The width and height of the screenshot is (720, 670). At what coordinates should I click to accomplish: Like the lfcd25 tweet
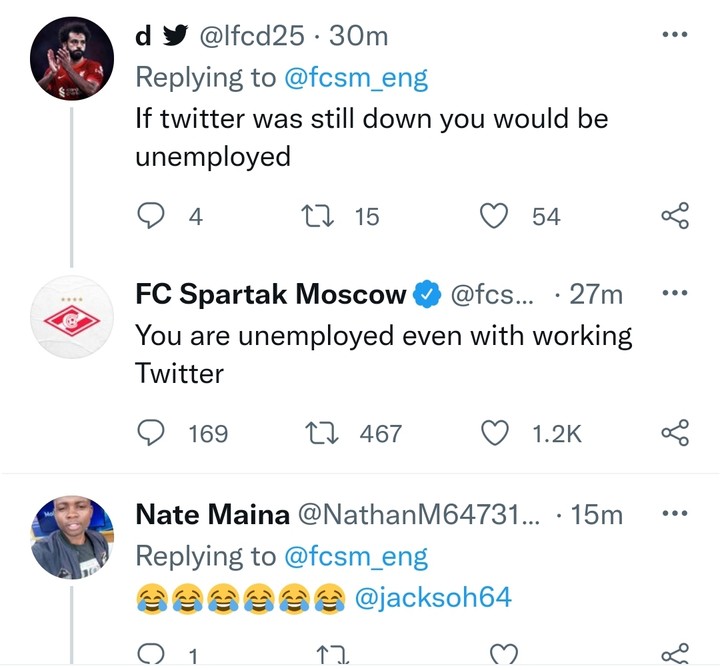[497, 216]
